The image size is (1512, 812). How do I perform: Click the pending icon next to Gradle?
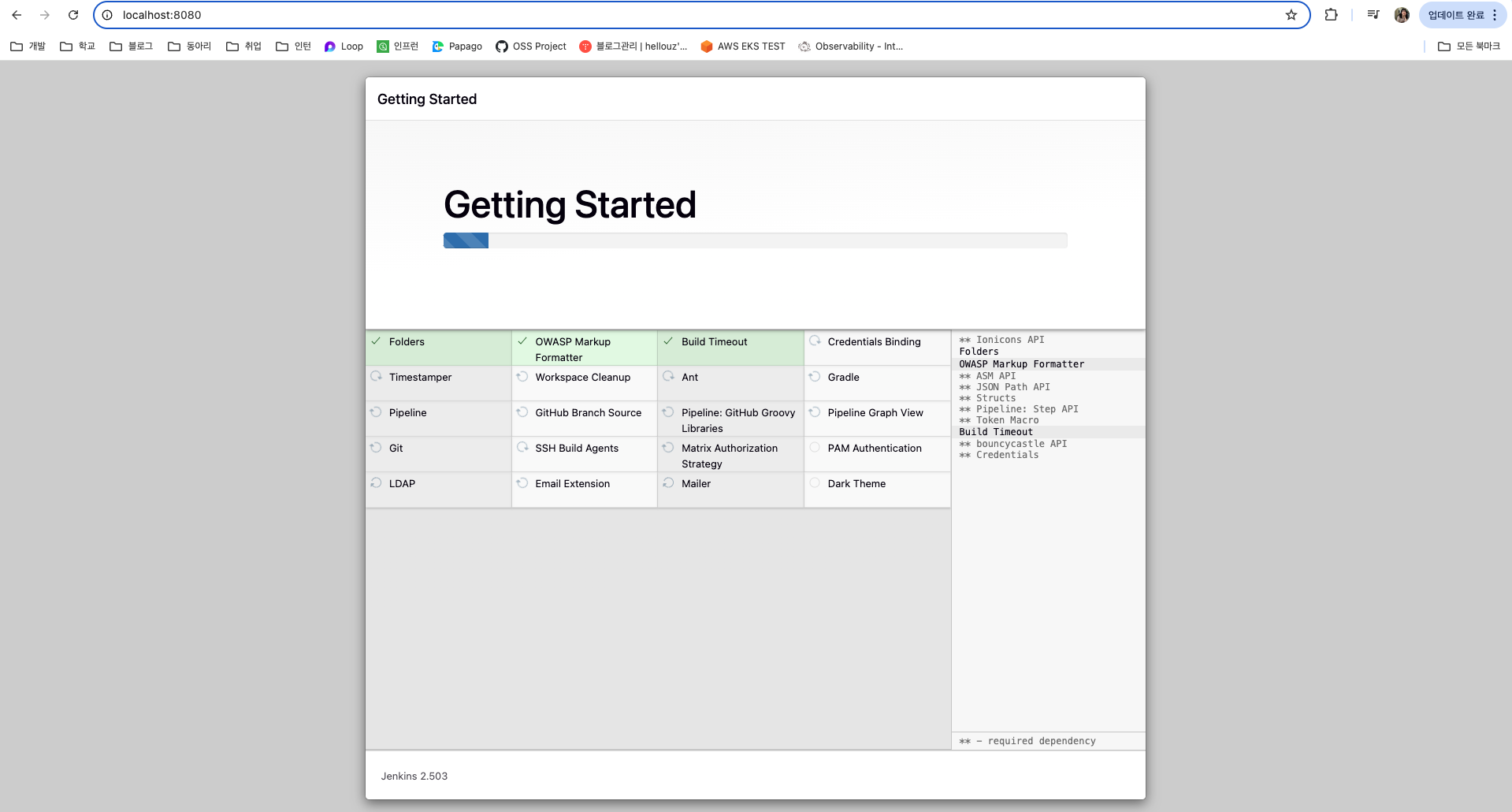click(815, 376)
